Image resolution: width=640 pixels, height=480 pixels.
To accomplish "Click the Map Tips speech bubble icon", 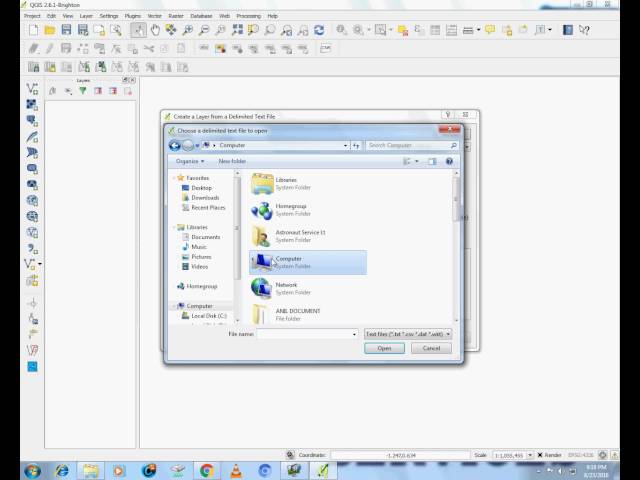I will coord(490,30).
